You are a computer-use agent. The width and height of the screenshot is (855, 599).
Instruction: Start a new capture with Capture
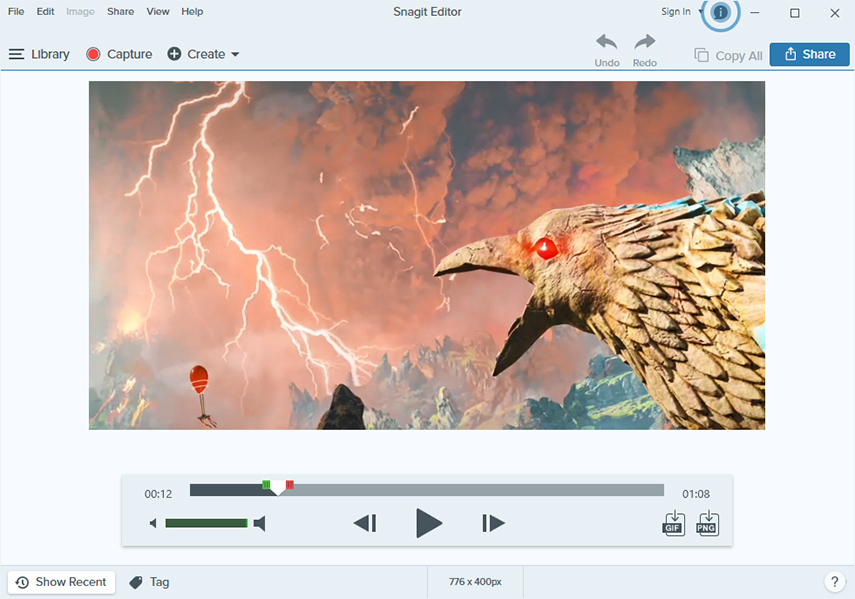[119, 54]
